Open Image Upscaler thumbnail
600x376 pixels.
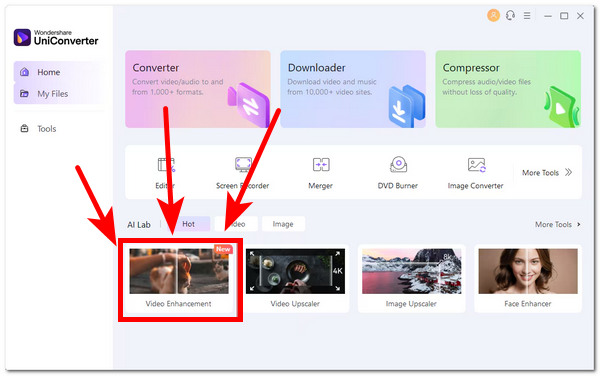412,271
